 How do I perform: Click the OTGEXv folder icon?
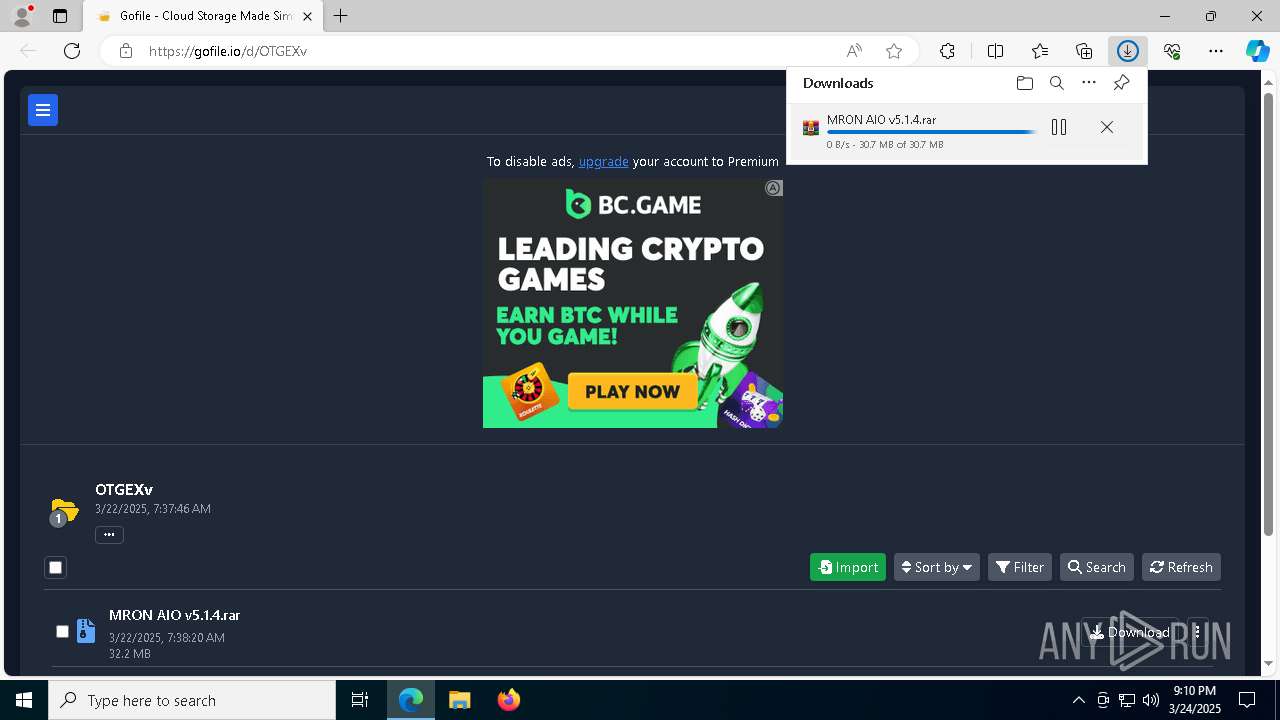coord(64,511)
